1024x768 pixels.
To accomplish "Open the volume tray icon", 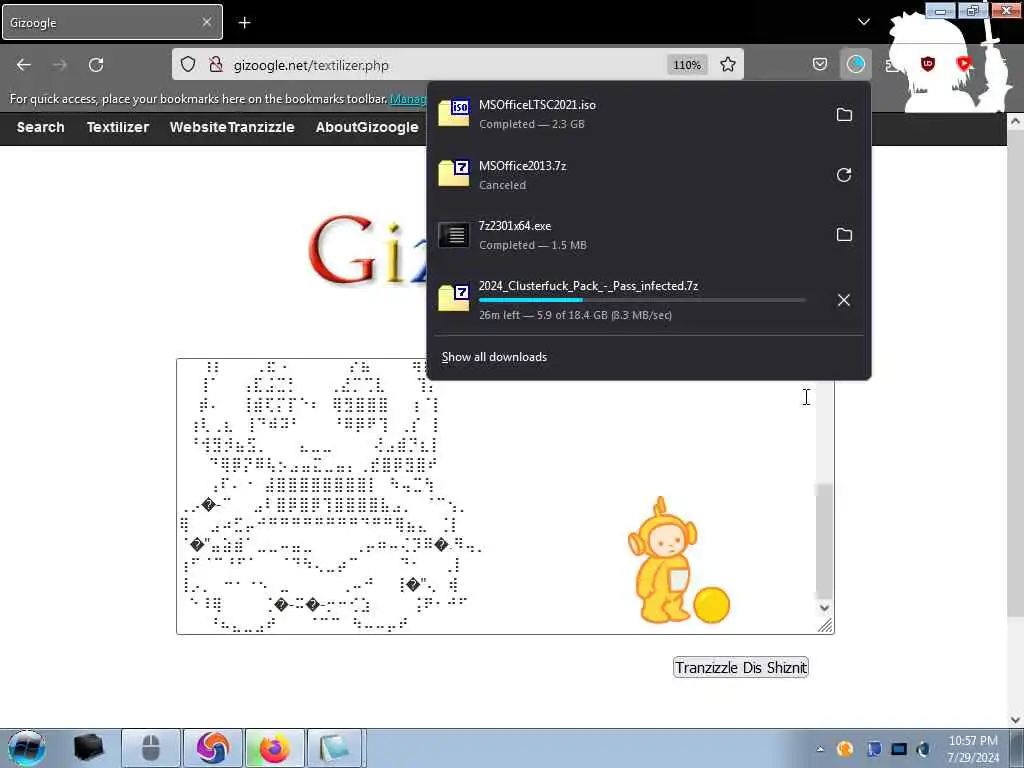I will (924, 749).
